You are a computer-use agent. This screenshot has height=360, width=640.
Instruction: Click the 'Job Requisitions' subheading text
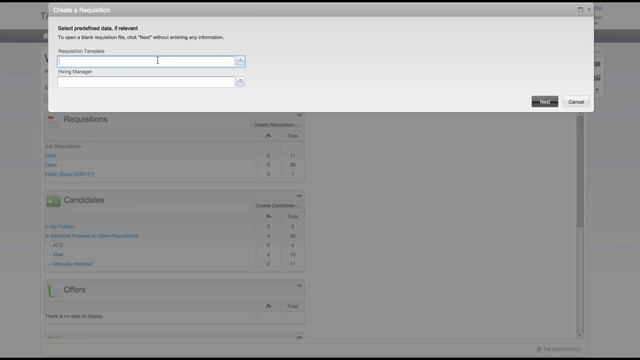63,146
